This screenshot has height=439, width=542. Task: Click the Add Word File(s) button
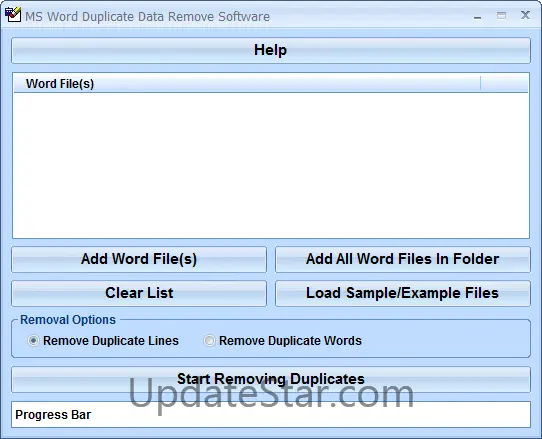(x=139, y=259)
